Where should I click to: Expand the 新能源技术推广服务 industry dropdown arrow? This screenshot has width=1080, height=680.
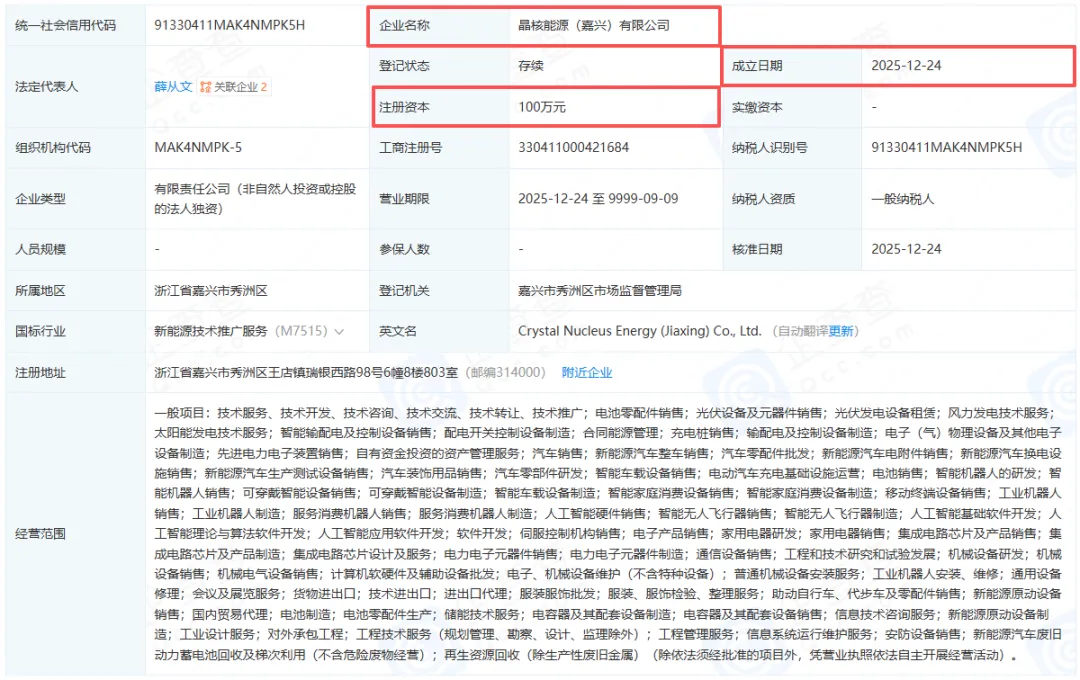coord(339,331)
